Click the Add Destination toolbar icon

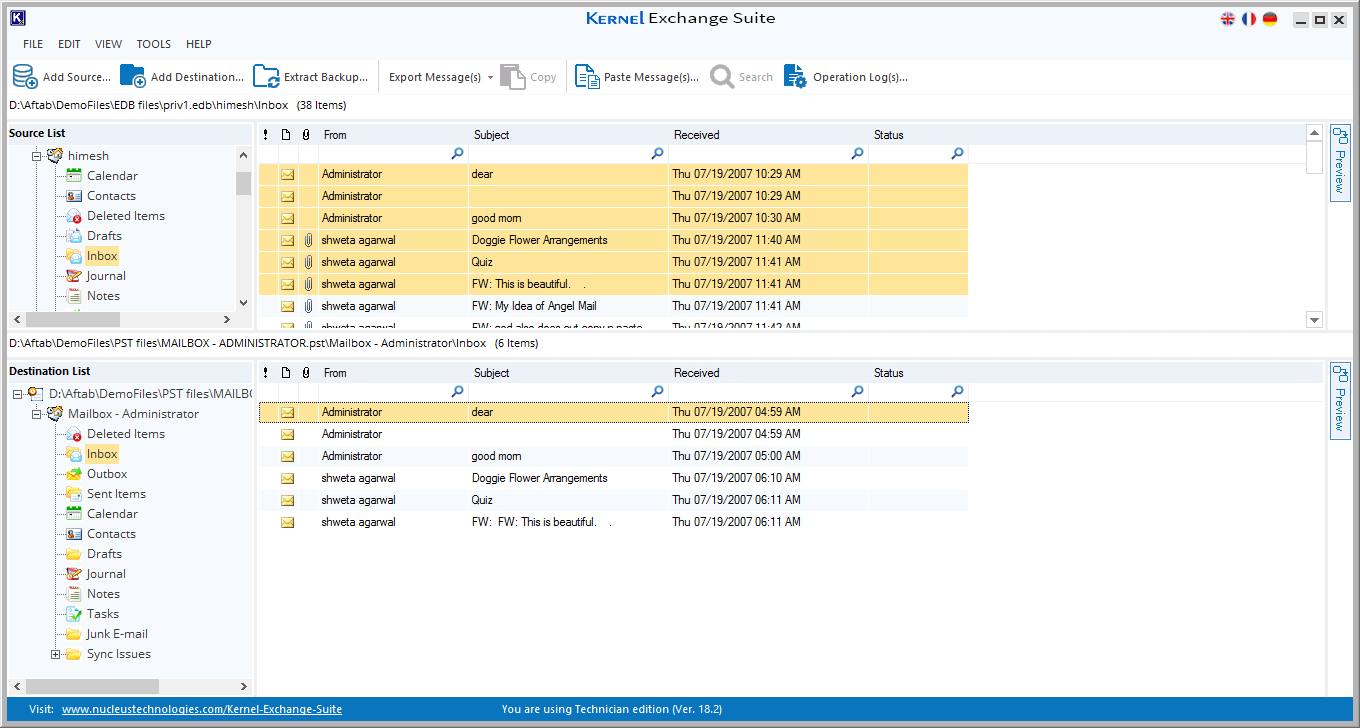pos(133,77)
